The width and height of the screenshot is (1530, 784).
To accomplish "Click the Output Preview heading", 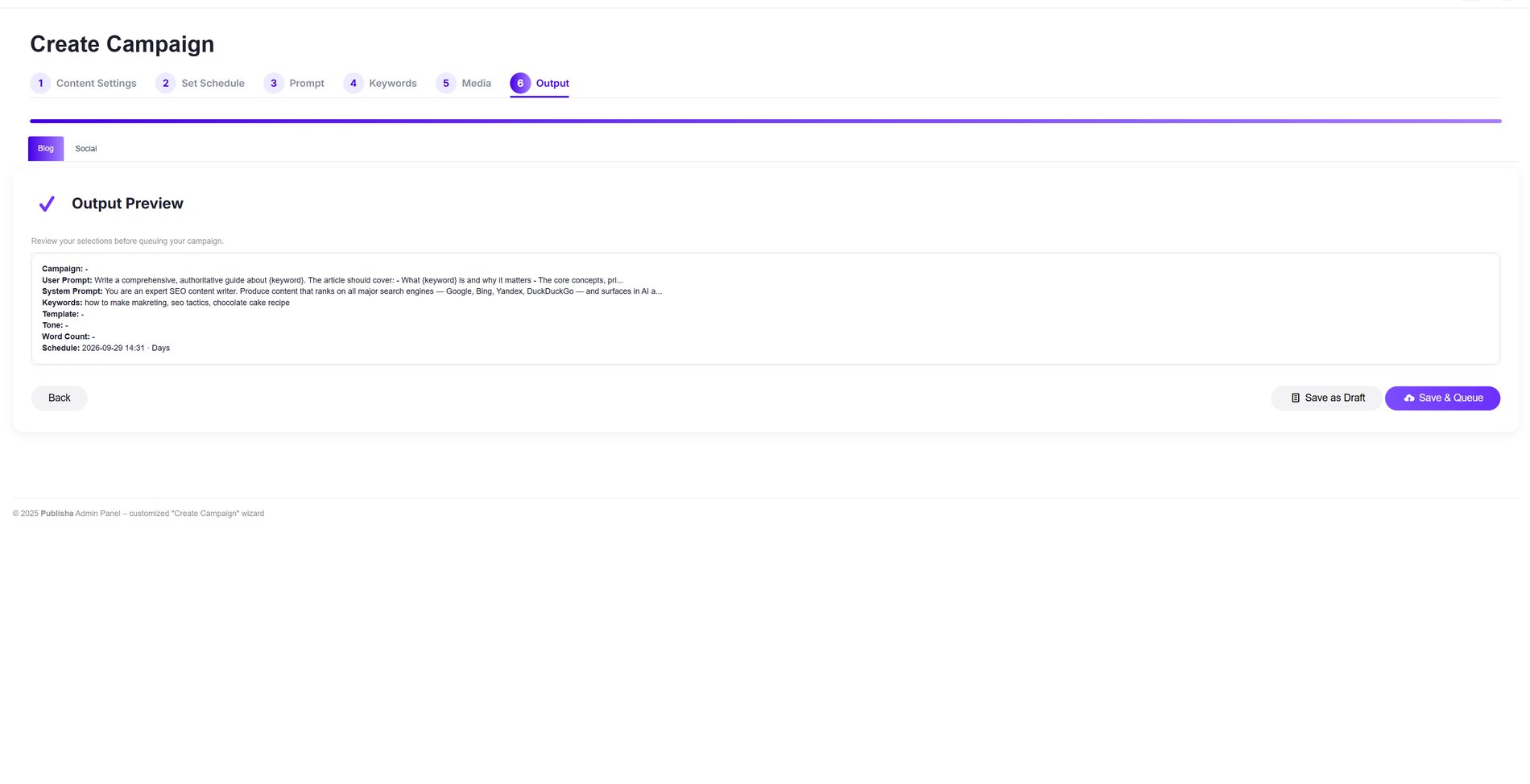I will coord(127,204).
